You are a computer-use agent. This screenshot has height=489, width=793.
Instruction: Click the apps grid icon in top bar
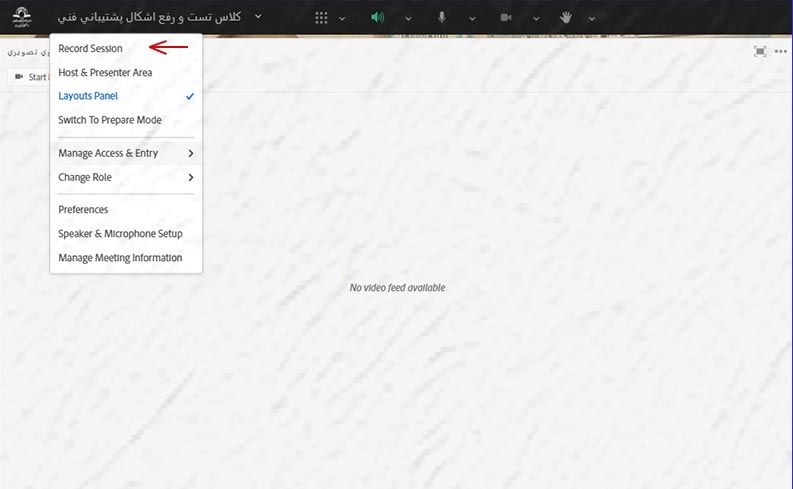[321, 17]
